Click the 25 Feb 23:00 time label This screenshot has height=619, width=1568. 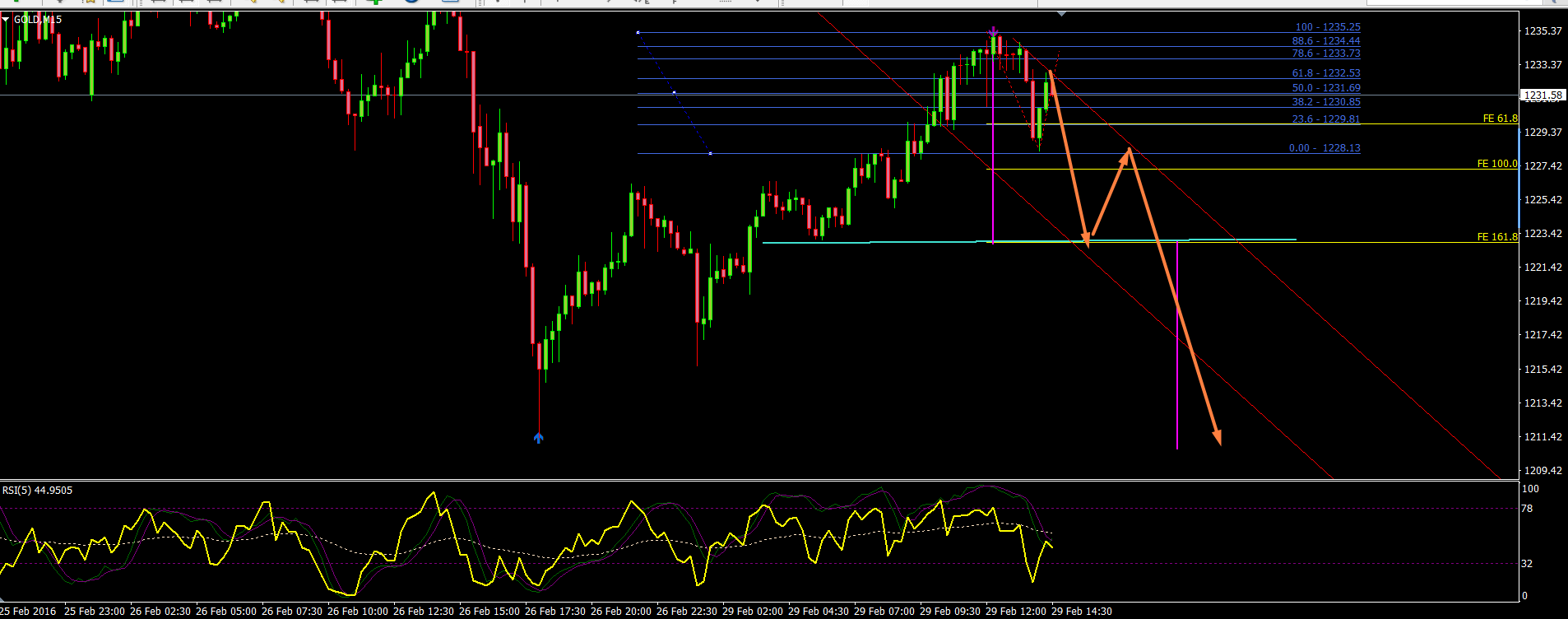point(95,612)
